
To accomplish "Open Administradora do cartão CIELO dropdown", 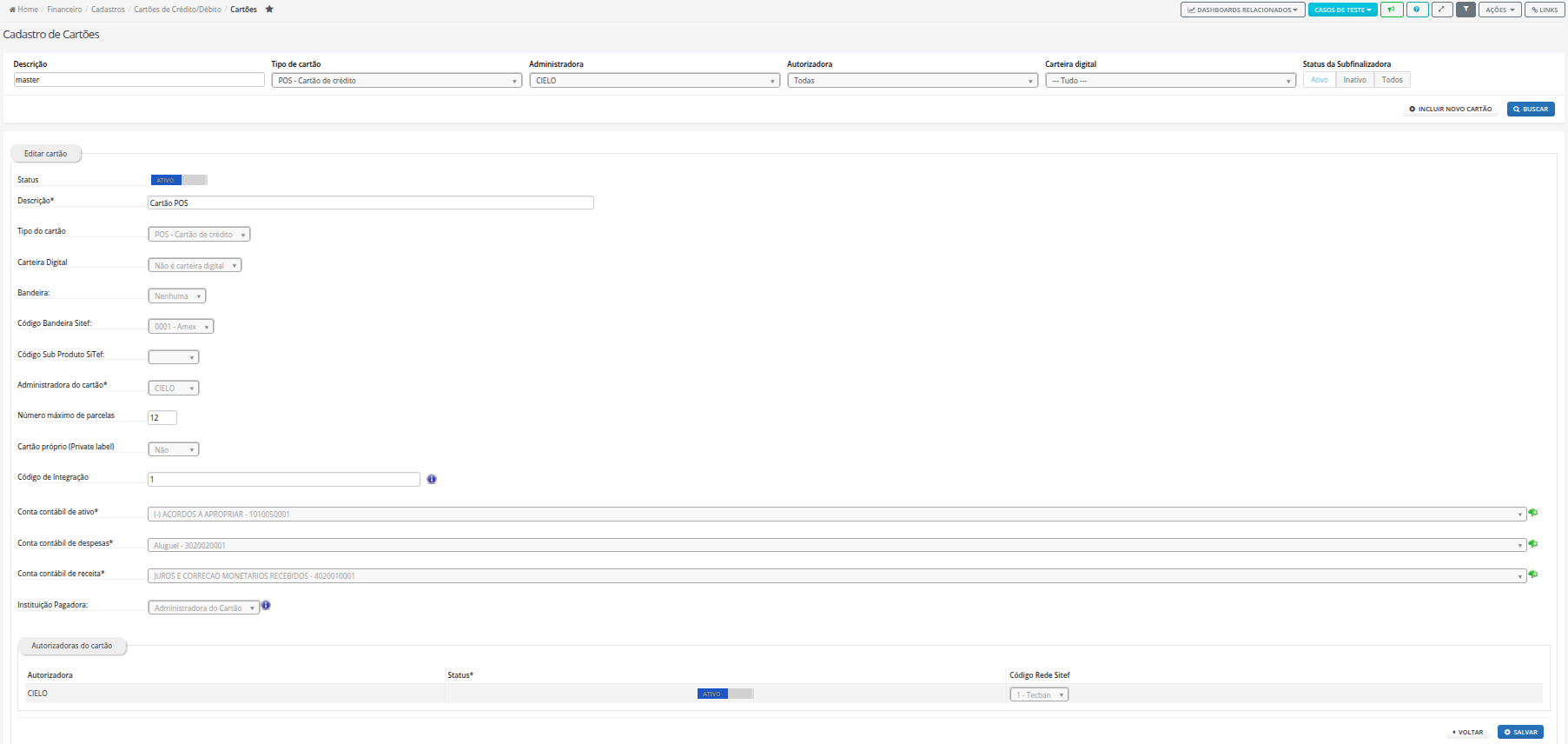I will [174, 389].
